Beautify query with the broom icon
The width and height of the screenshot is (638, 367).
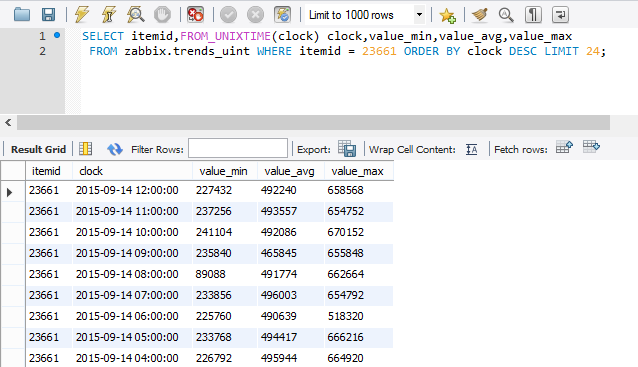(x=480, y=15)
